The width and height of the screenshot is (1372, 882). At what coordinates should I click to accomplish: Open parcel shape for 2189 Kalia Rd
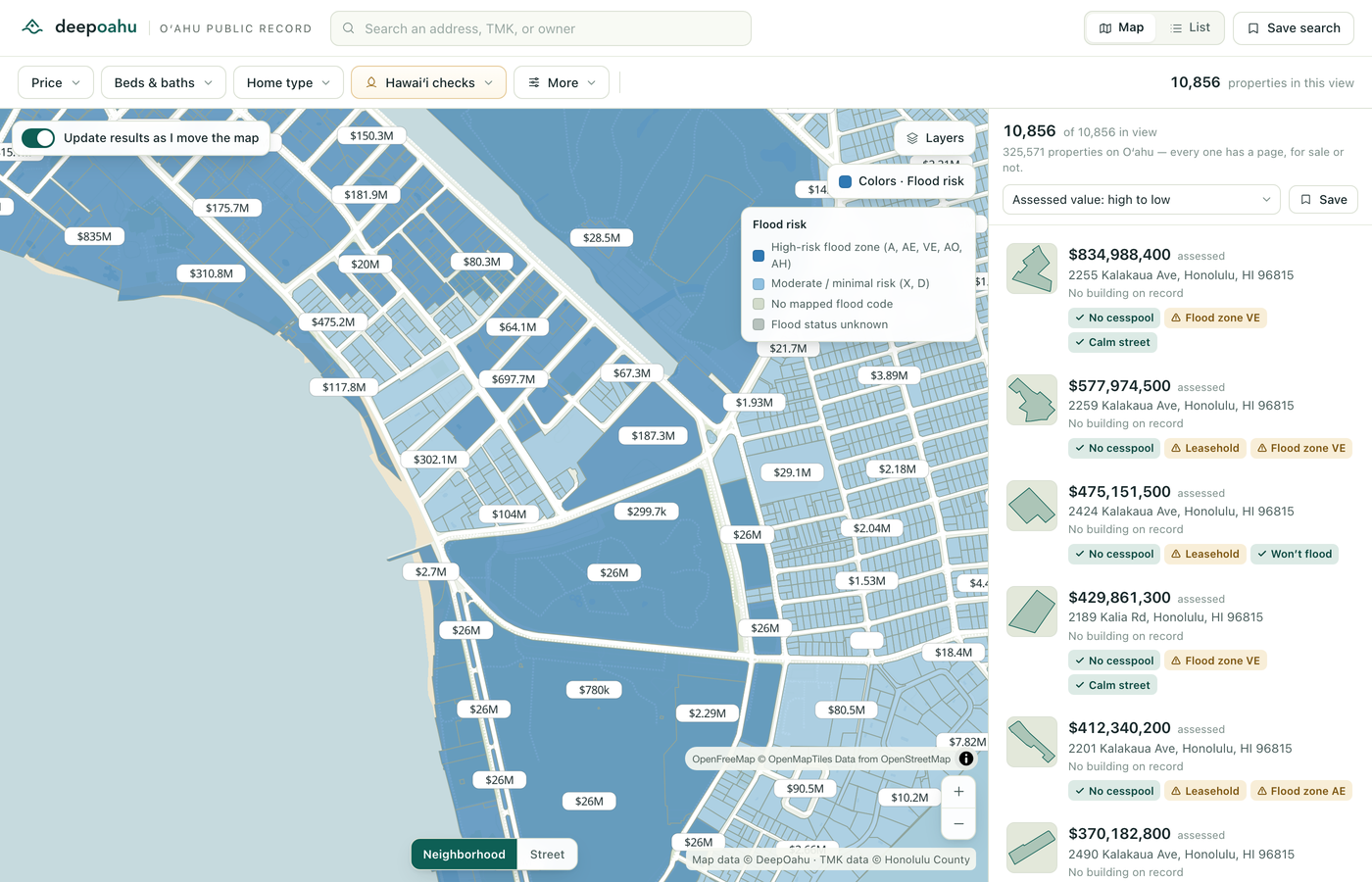tap(1032, 612)
